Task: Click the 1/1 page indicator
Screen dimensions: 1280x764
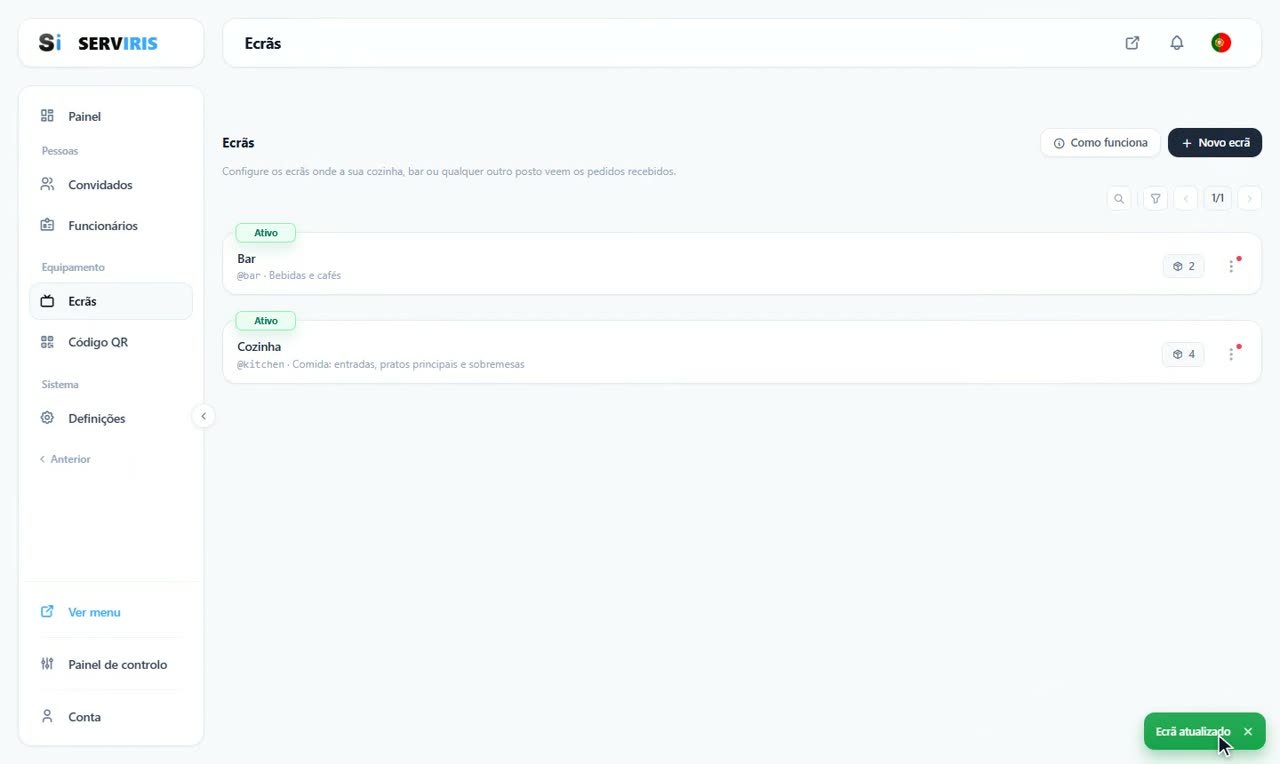Action: (x=1218, y=198)
